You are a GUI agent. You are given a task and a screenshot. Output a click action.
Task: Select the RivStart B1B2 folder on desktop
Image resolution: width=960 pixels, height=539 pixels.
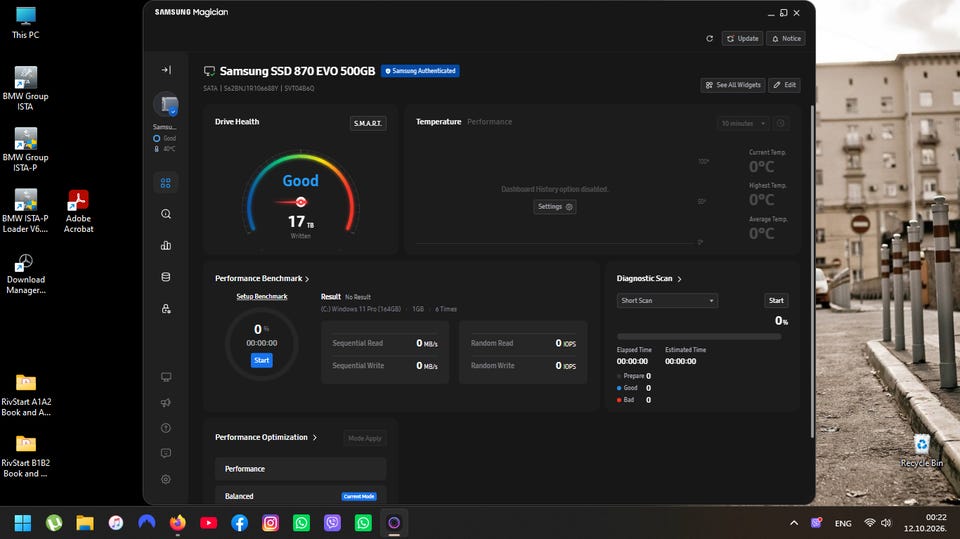coord(25,456)
